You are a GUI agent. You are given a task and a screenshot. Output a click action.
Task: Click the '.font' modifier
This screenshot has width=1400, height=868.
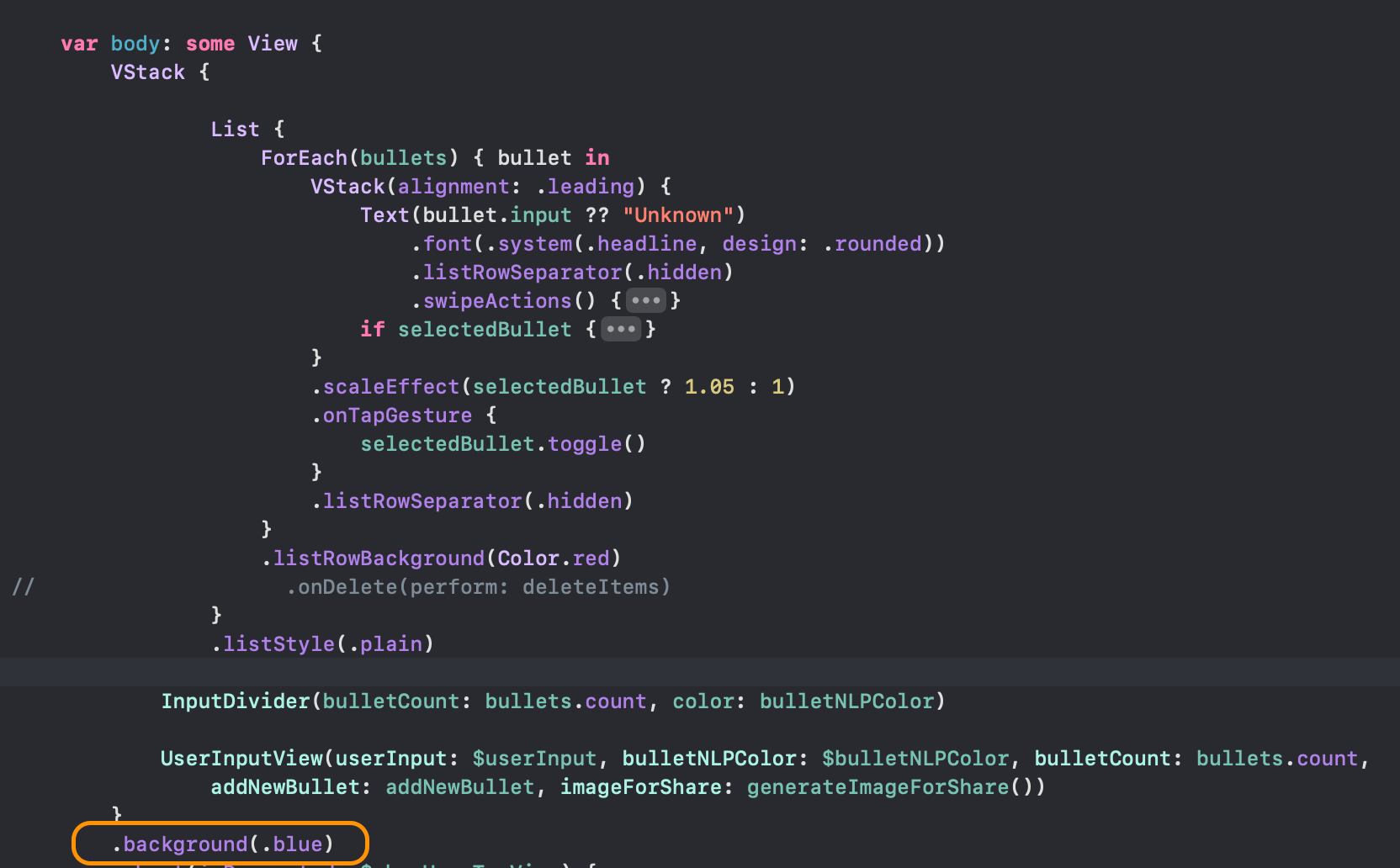442,244
